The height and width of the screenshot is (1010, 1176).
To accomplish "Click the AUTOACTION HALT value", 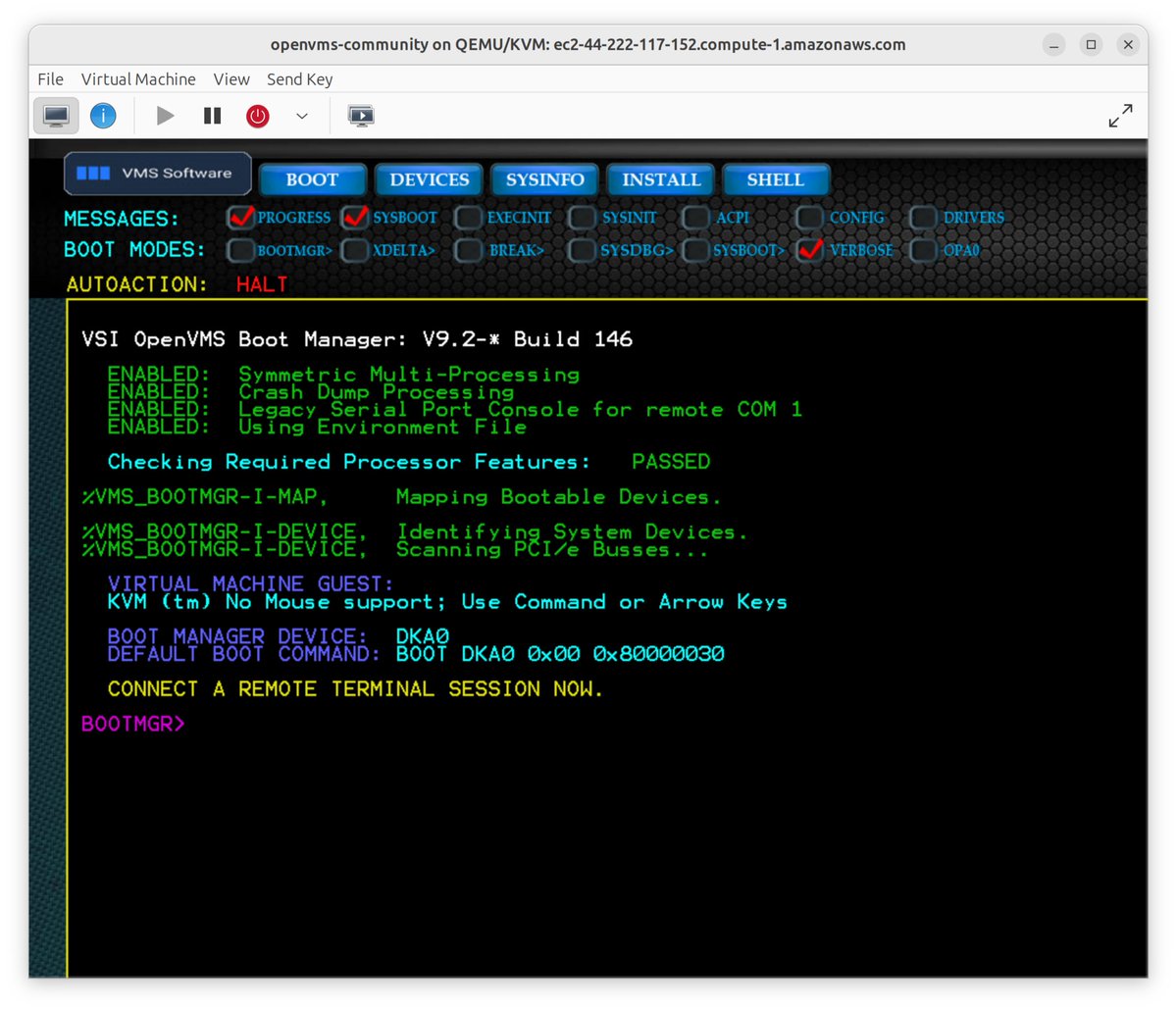I will click(x=262, y=284).
